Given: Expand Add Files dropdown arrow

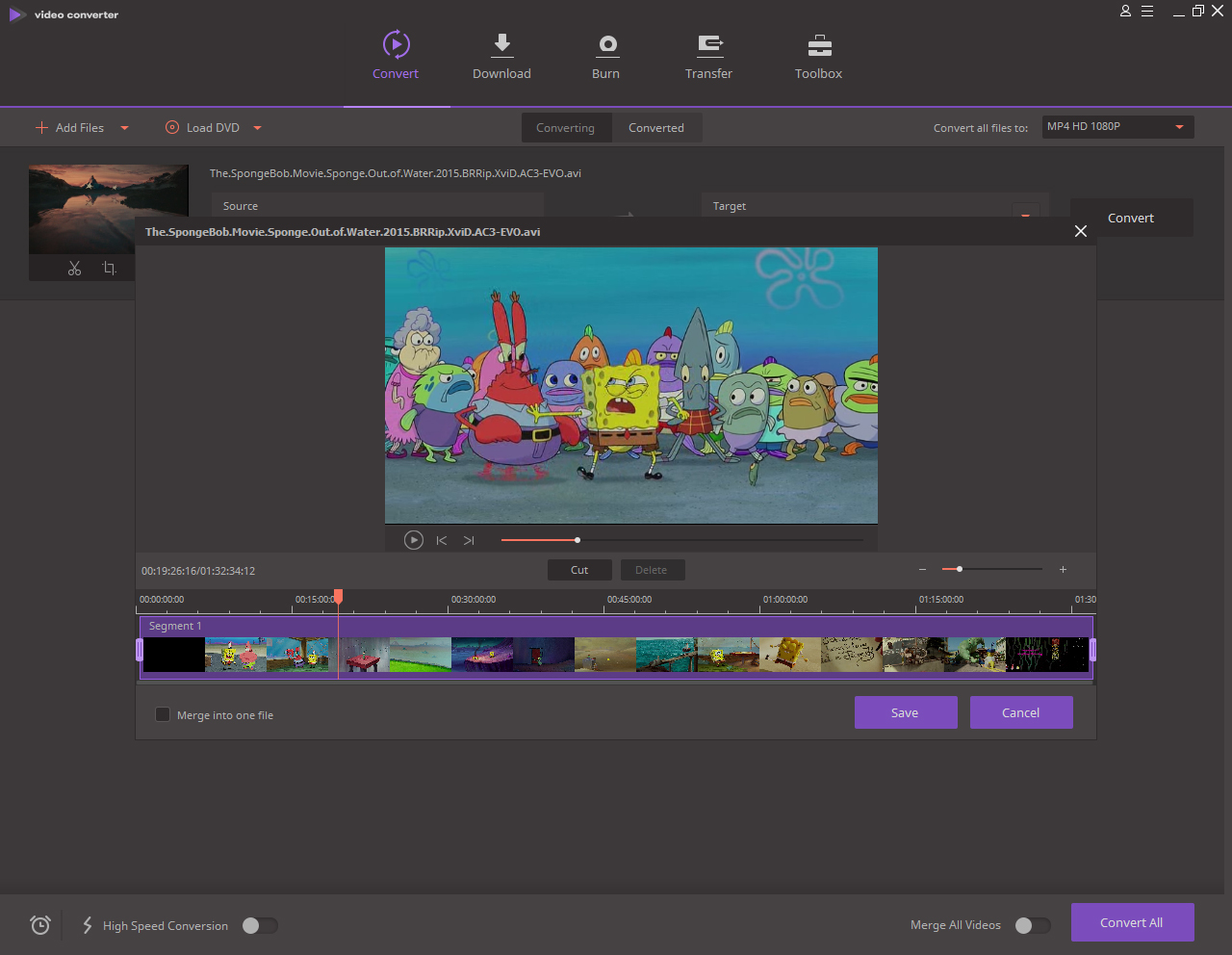Looking at the screenshot, I should [x=124, y=128].
